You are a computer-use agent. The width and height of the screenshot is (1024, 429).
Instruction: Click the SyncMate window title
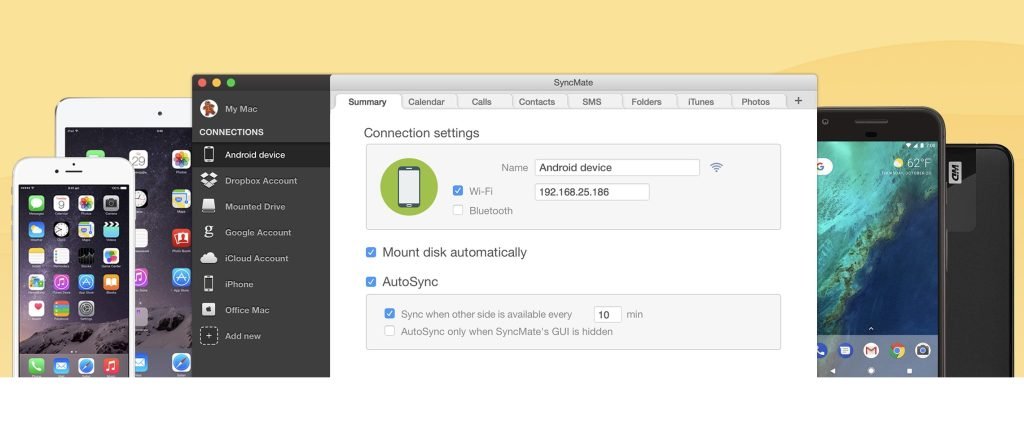coord(573,83)
